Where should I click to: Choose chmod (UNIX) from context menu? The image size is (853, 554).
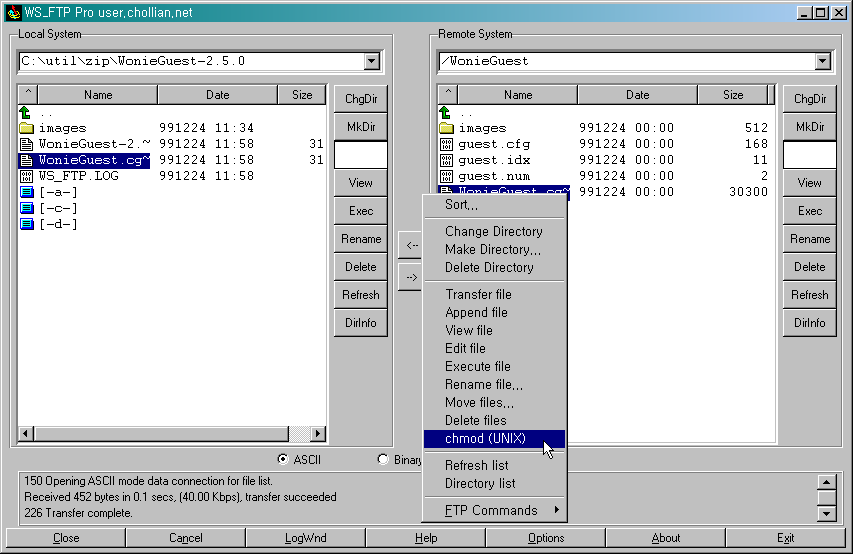(x=495, y=439)
